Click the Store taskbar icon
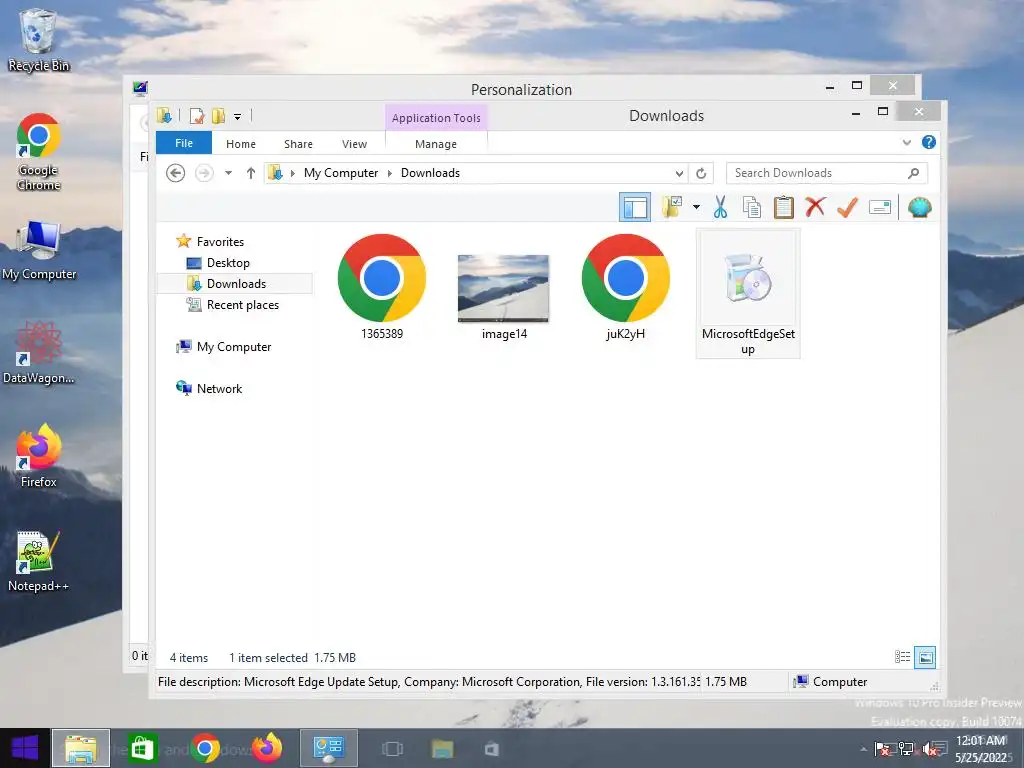 pyautogui.click(x=142, y=748)
